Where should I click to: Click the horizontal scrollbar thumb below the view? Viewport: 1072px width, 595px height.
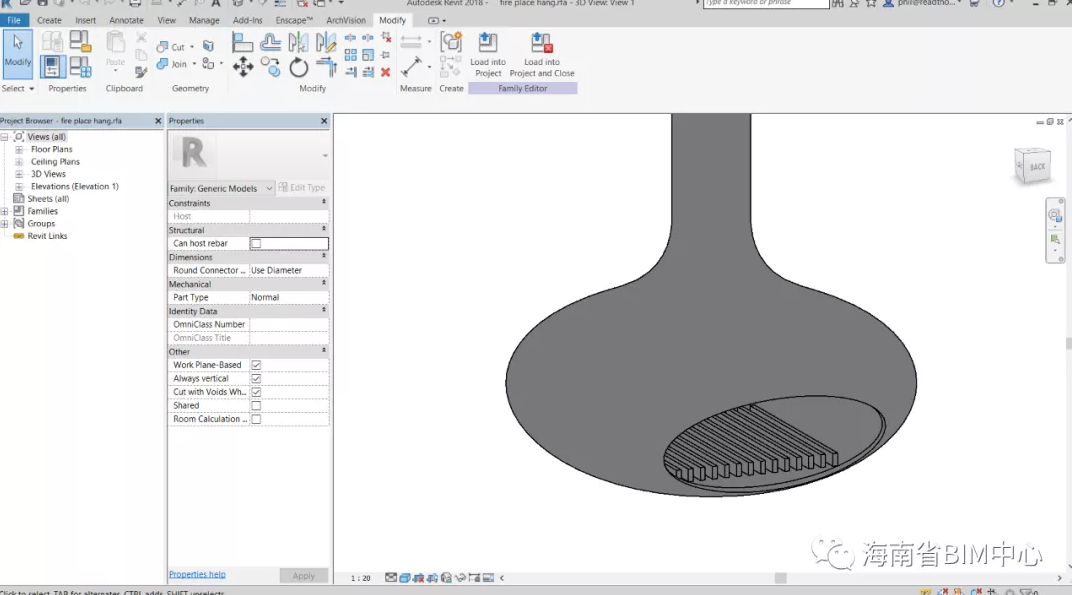coord(780,578)
